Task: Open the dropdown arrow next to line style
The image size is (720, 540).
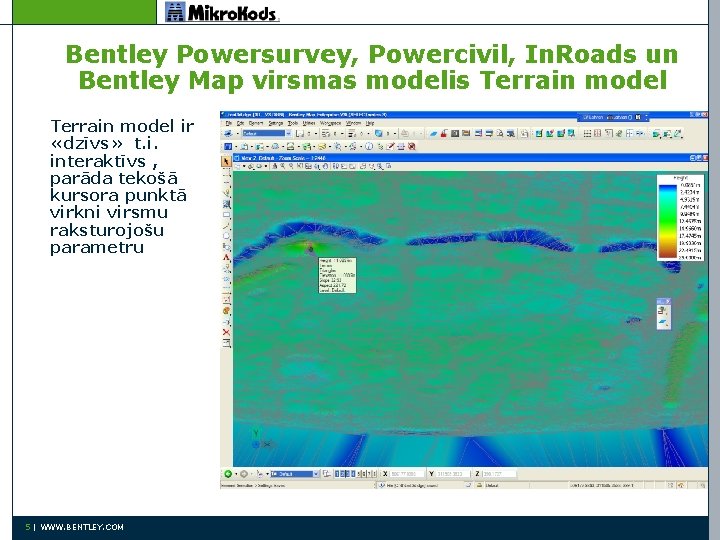Action: (342, 134)
